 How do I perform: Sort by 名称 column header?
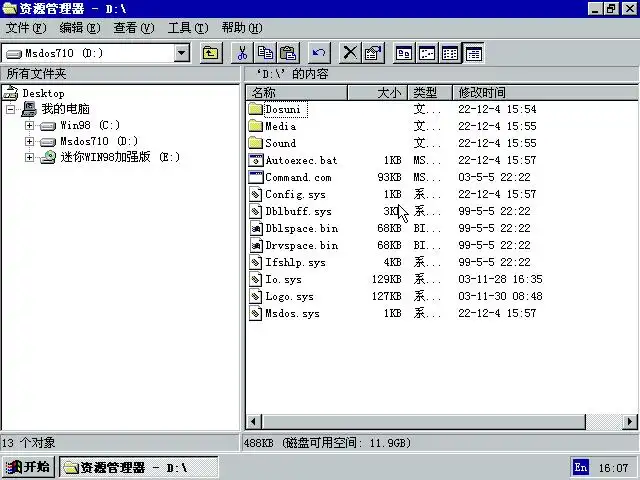(297, 93)
